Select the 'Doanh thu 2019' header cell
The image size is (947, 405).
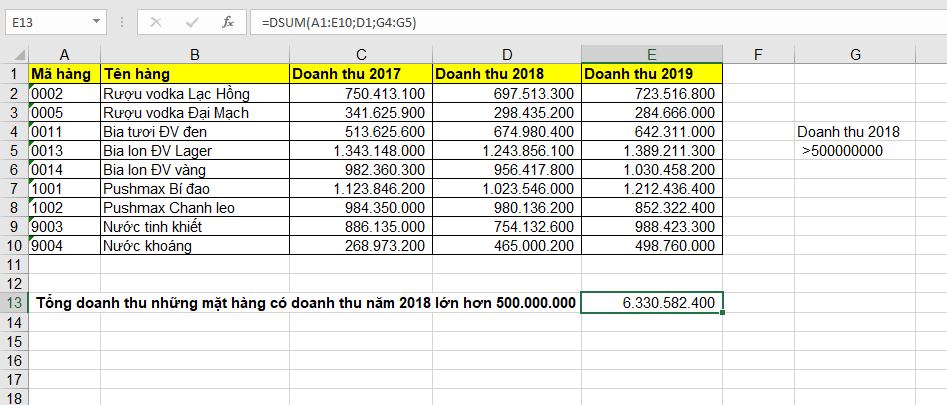click(651, 74)
